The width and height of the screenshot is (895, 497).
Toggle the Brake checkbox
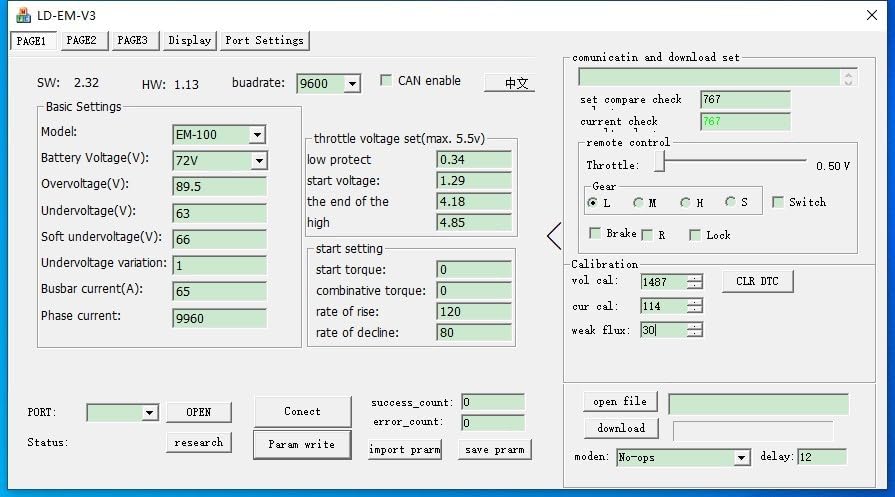point(595,233)
